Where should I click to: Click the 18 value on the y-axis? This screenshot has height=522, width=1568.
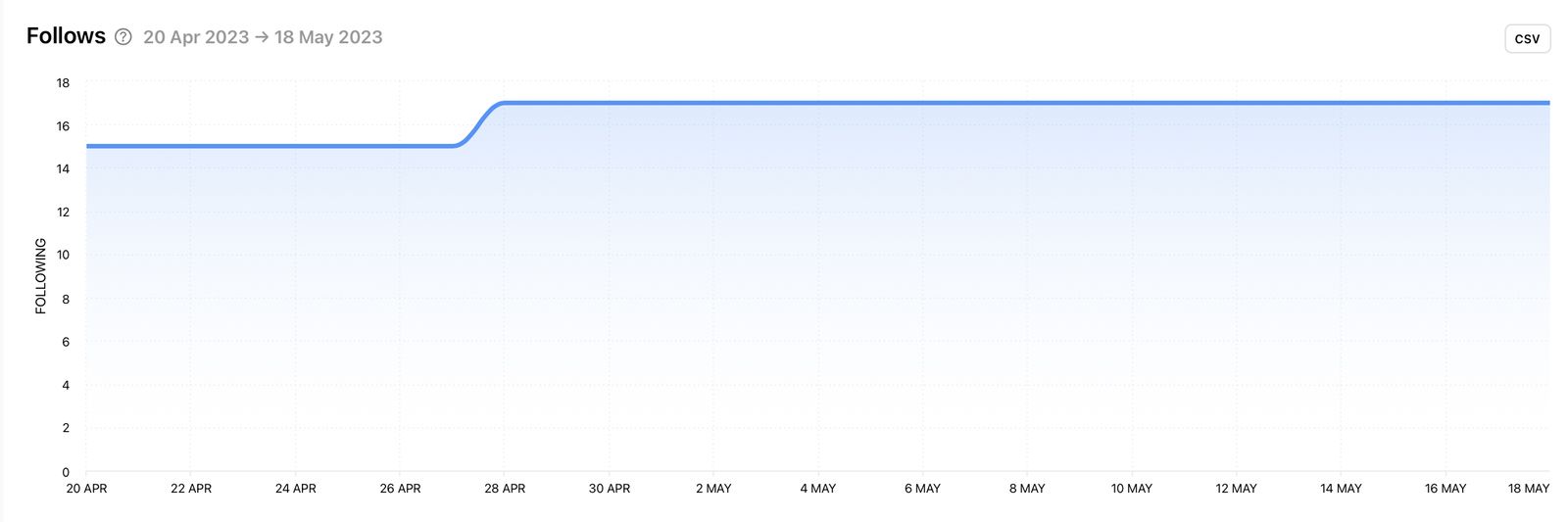[x=63, y=83]
